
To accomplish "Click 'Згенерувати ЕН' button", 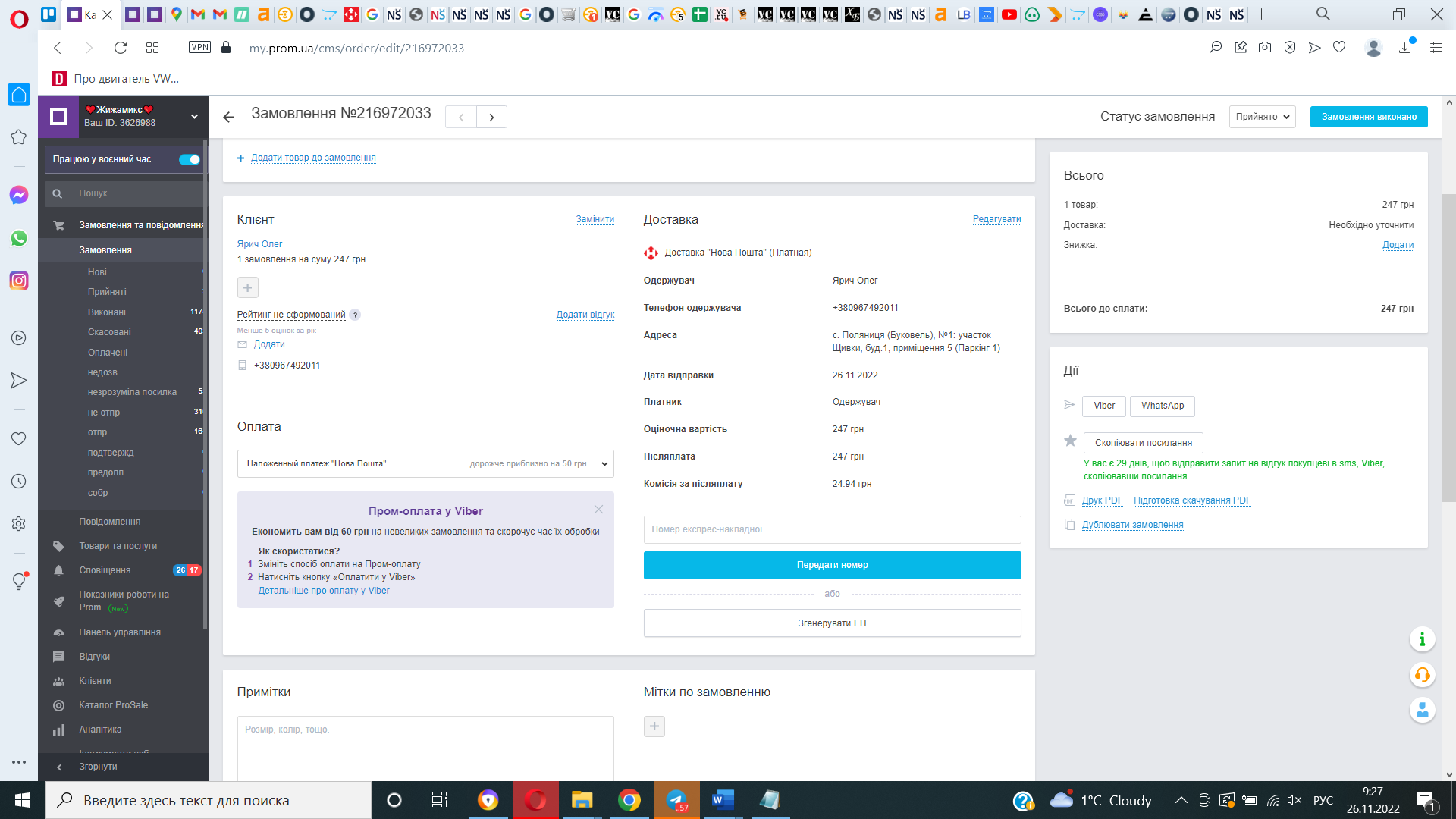I will pos(832,623).
